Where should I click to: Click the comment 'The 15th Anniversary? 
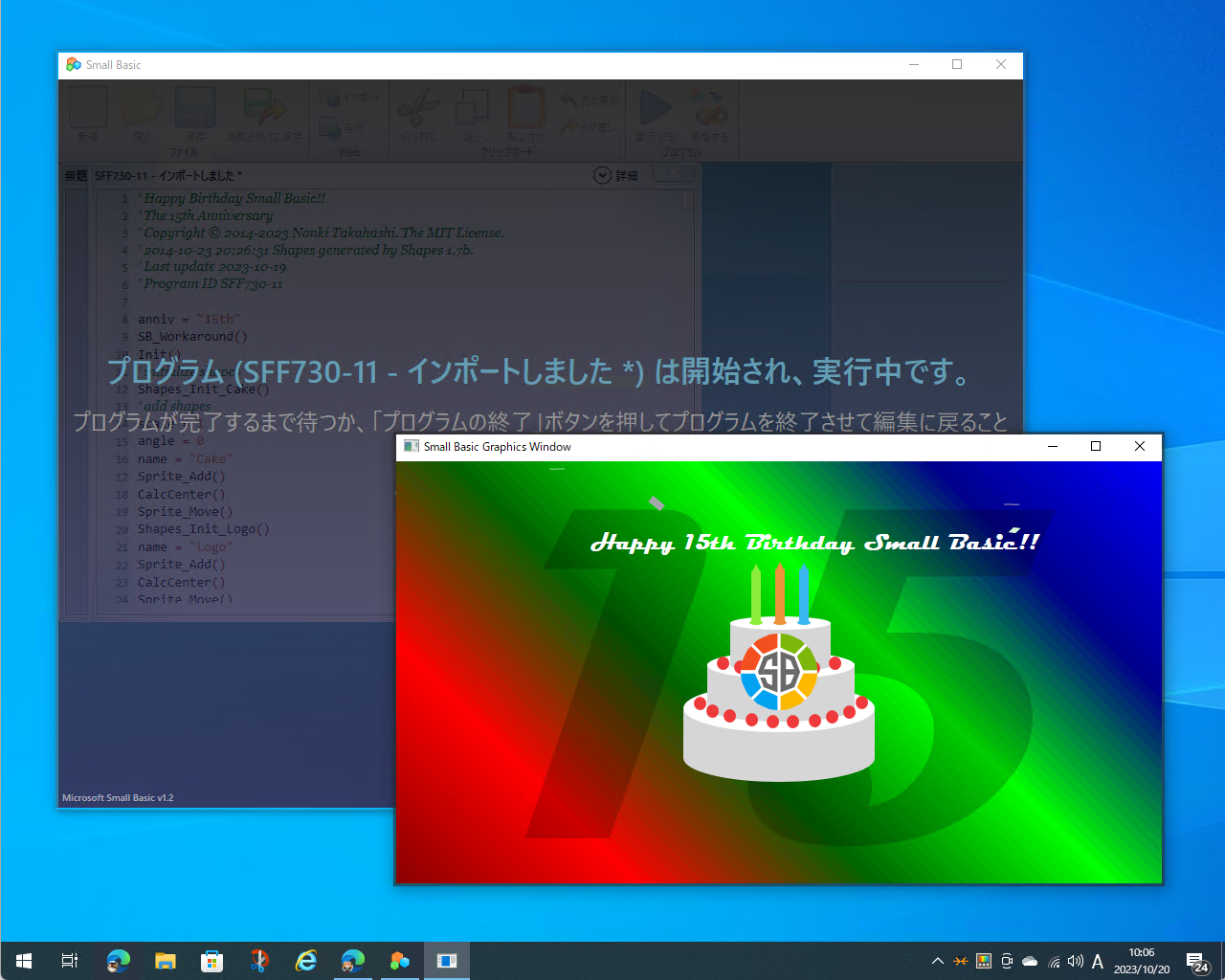point(206,215)
